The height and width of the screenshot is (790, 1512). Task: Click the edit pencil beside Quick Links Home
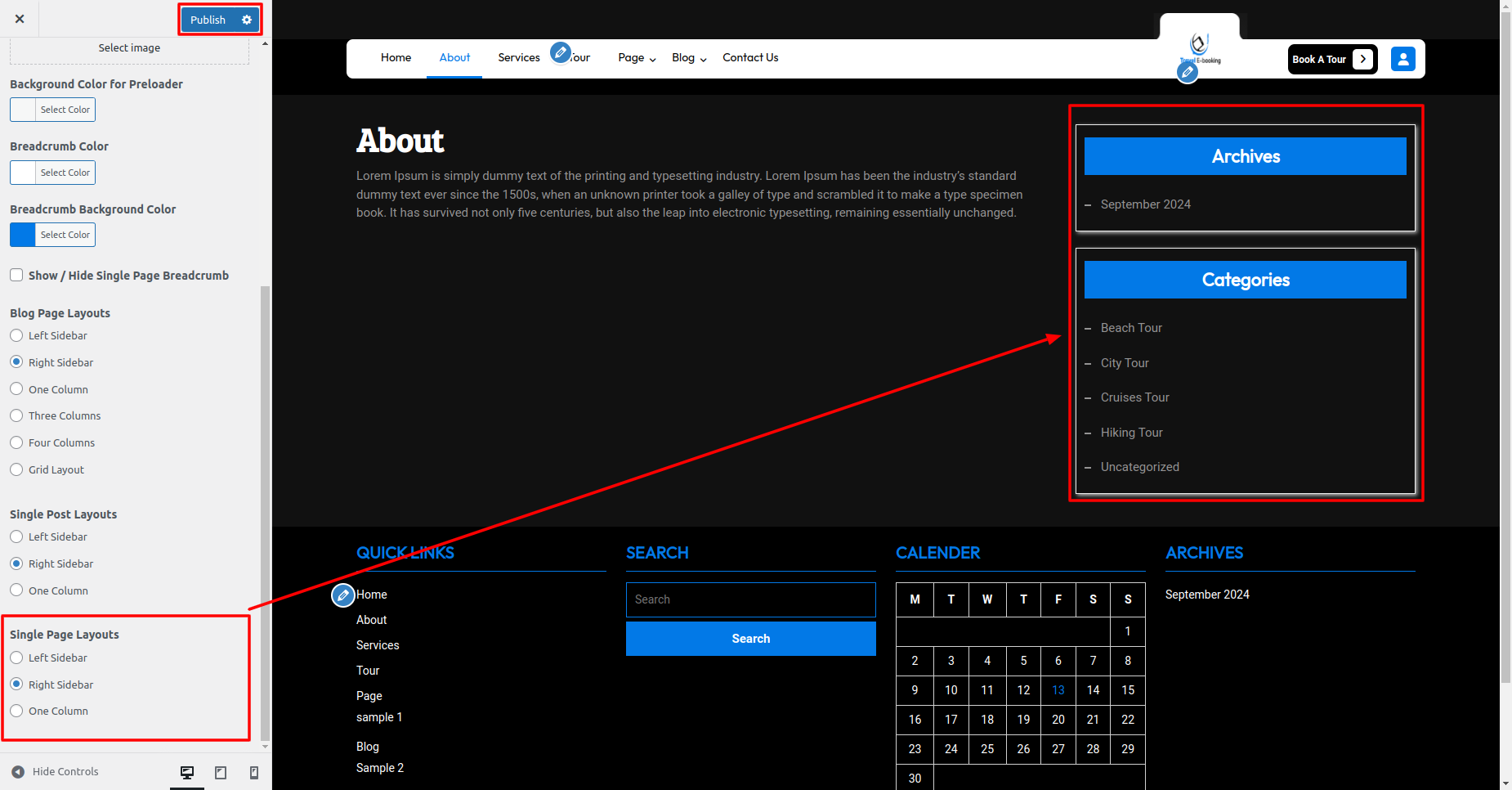(x=343, y=595)
